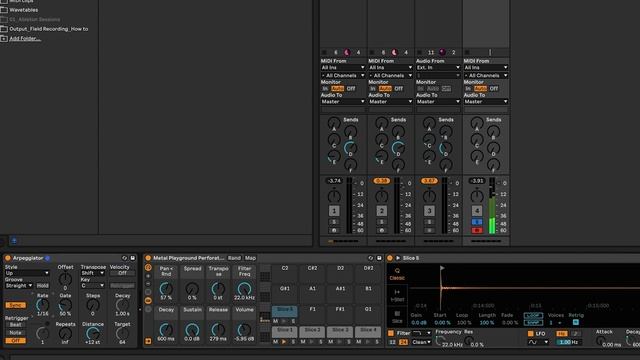Select Retrigger Beat mode

[x=16, y=325]
